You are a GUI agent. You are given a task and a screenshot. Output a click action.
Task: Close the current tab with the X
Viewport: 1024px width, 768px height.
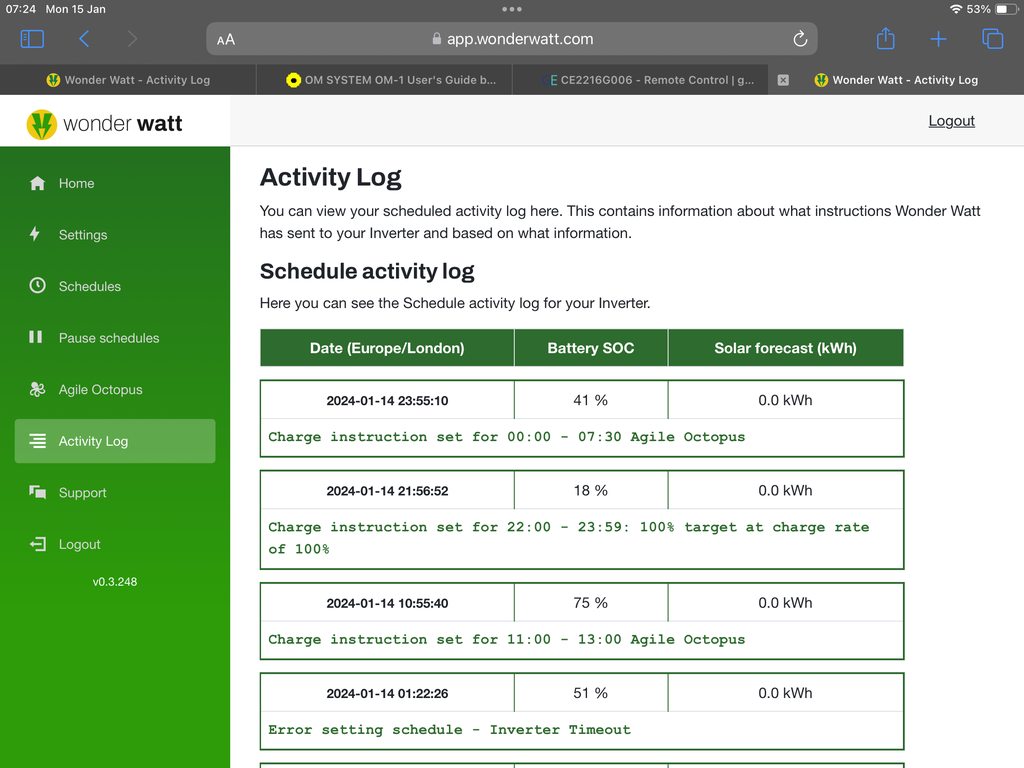tap(783, 80)
